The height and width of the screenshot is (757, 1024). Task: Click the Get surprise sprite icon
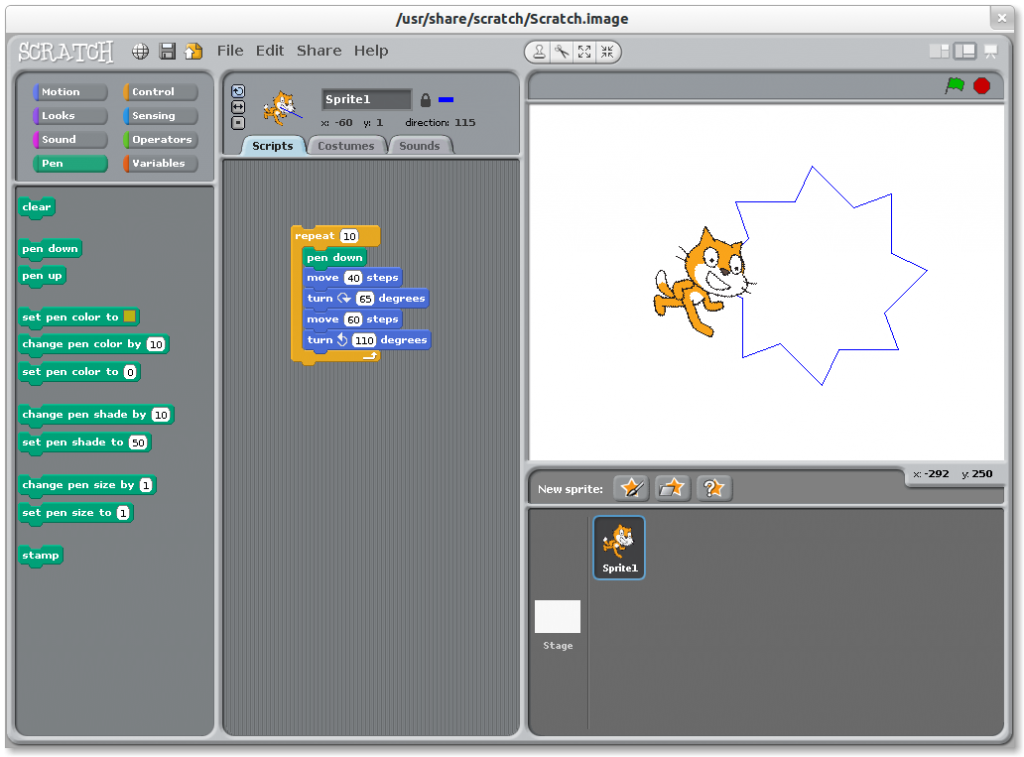tap(713, 488)
